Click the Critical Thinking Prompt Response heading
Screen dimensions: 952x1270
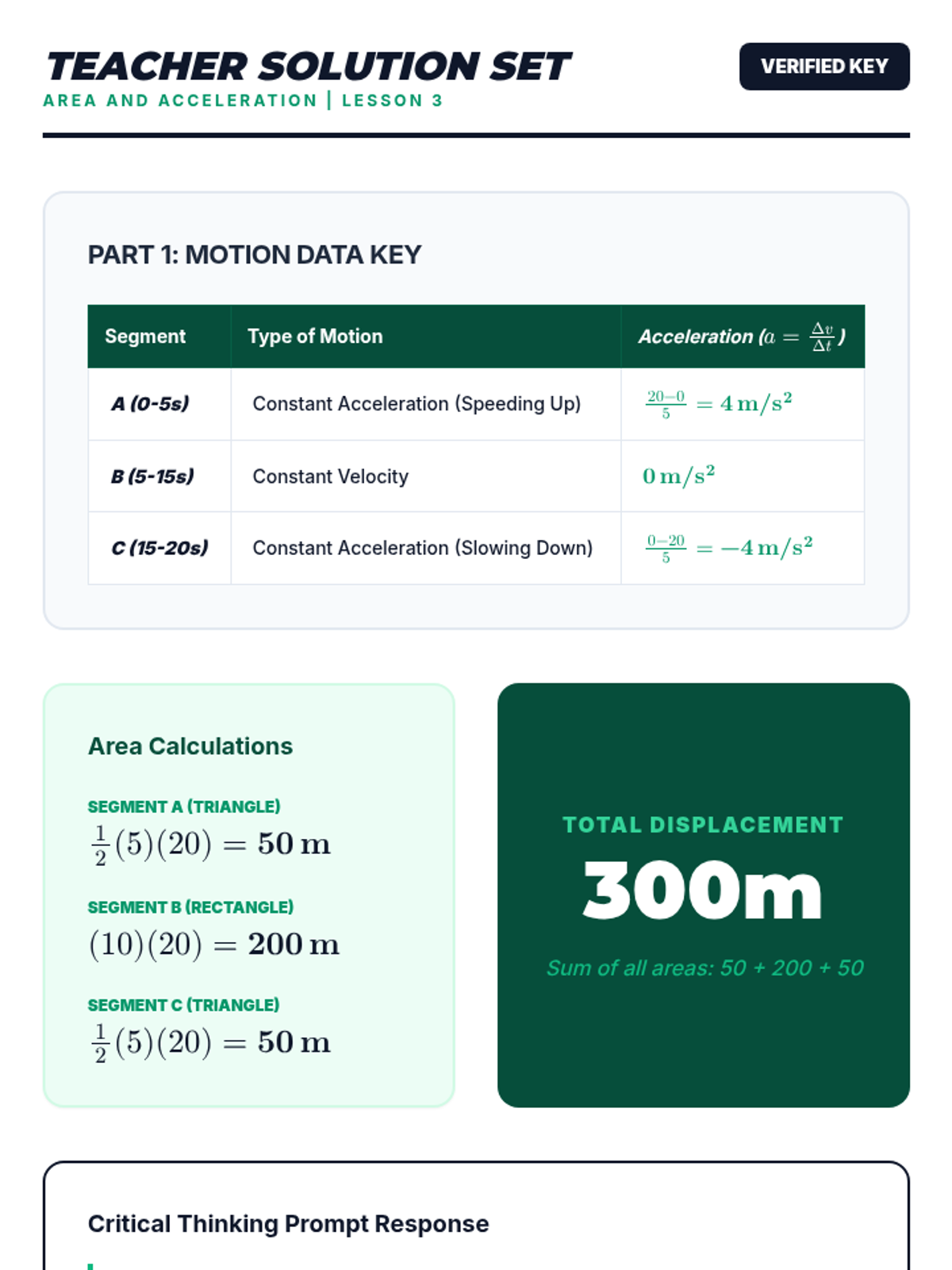[x=288, y=1224]
